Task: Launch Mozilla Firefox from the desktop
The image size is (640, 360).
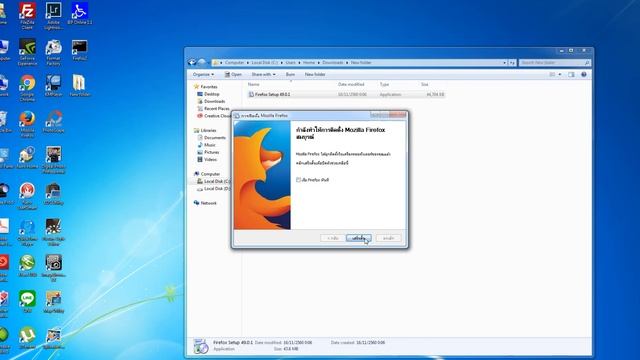Action: 27,124
